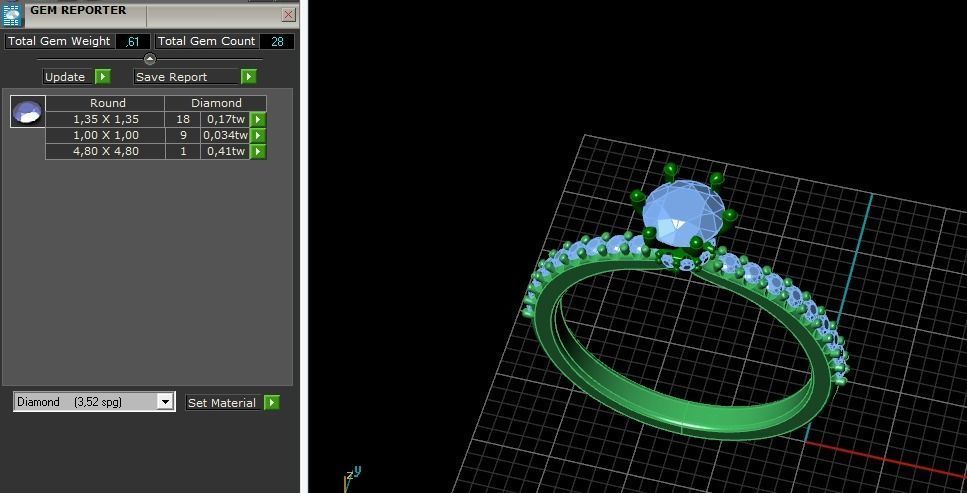Click the Set Material label
Screen dimensions: 967x493
(222, 403)
